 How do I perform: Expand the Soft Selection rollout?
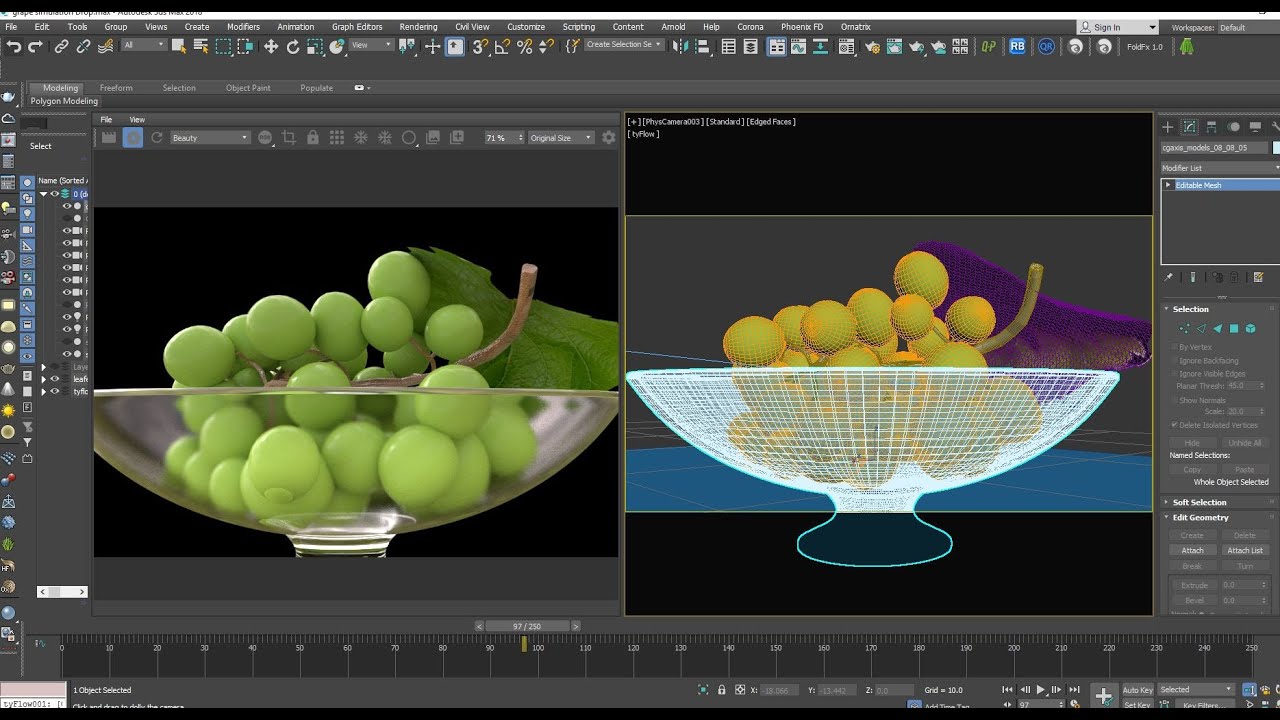[x=1199, y=502]
